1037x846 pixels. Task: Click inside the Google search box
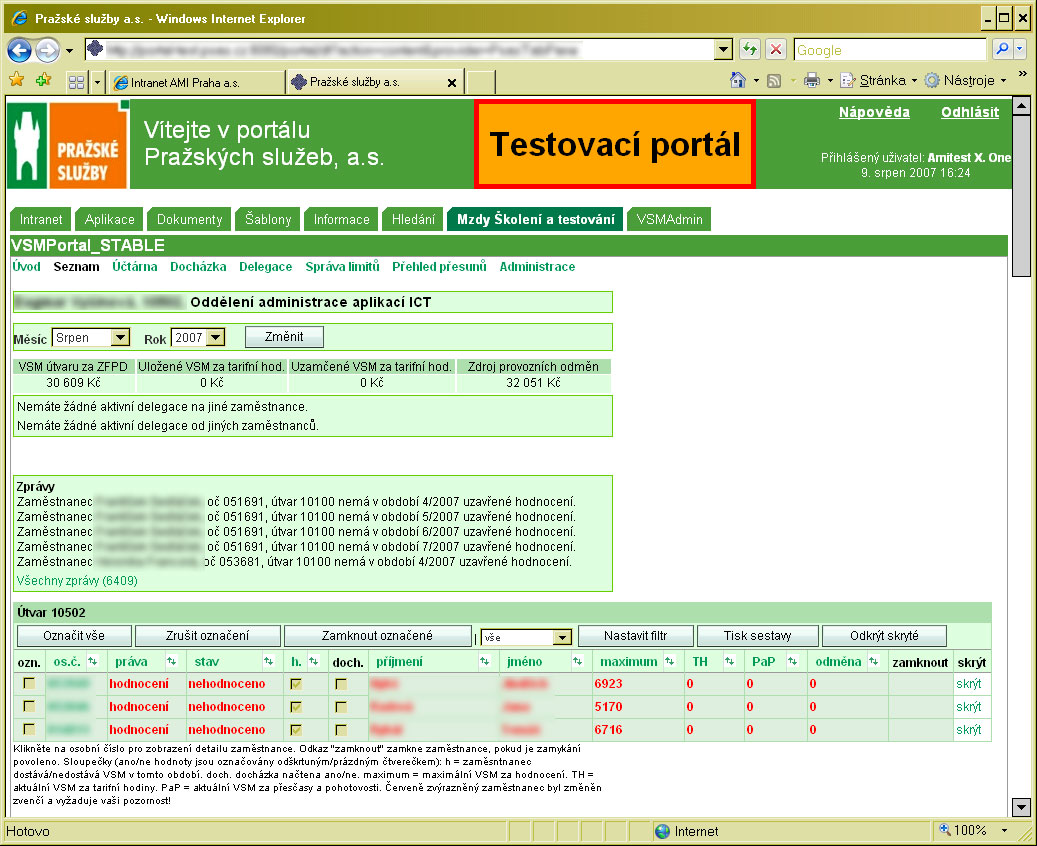pos(890,50)
